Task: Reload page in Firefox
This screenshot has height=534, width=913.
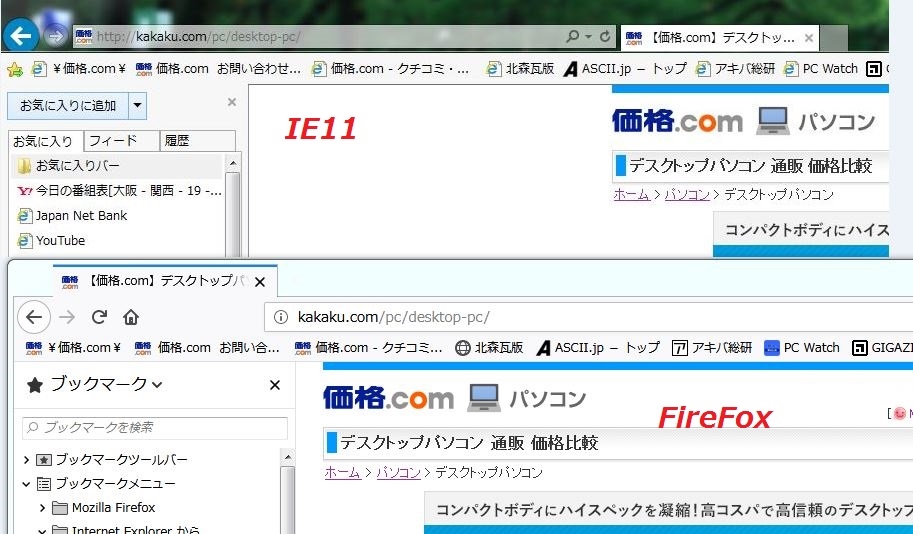Action: point(100,317)
